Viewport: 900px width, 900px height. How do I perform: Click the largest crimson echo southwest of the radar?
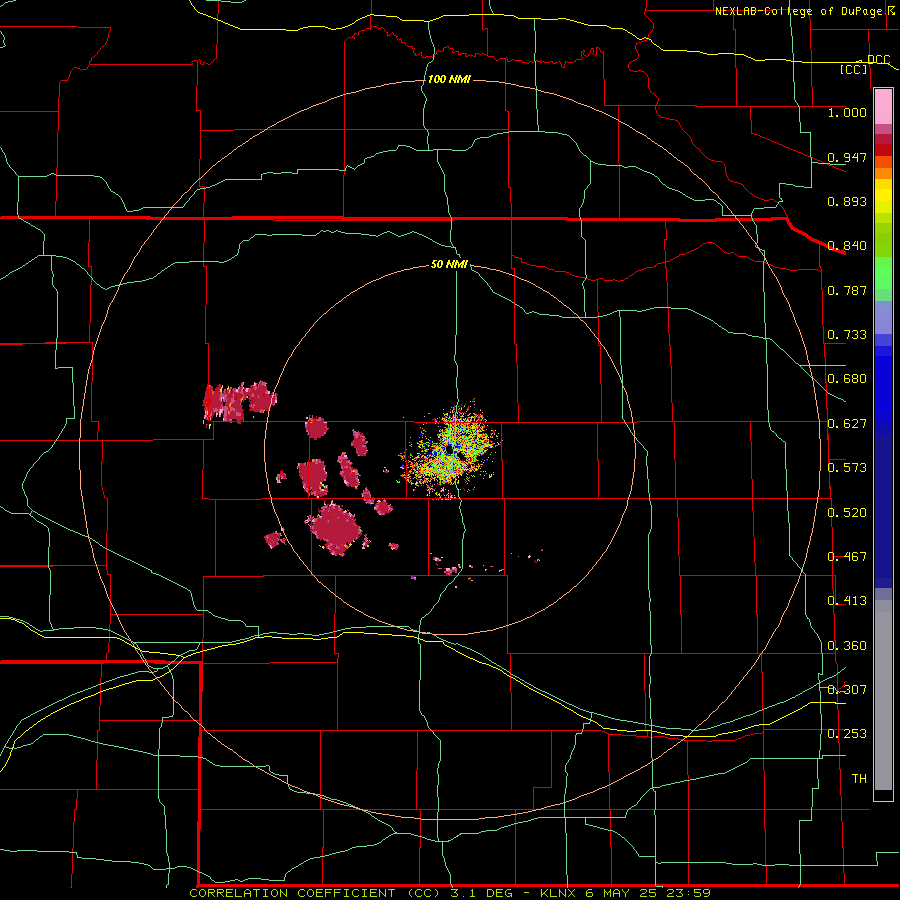pos(335,529)
